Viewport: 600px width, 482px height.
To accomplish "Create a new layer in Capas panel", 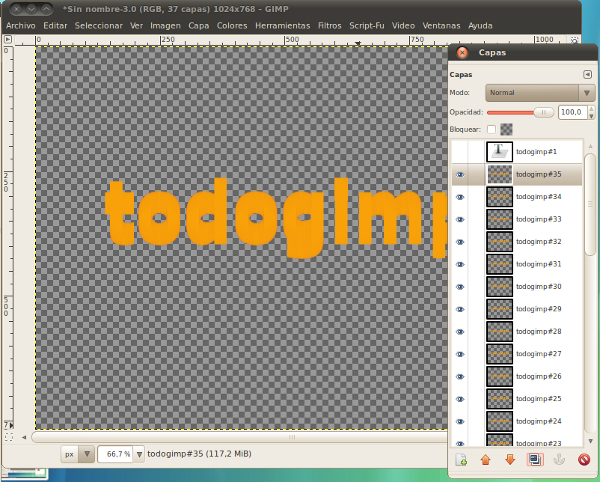I will point(461,460).
